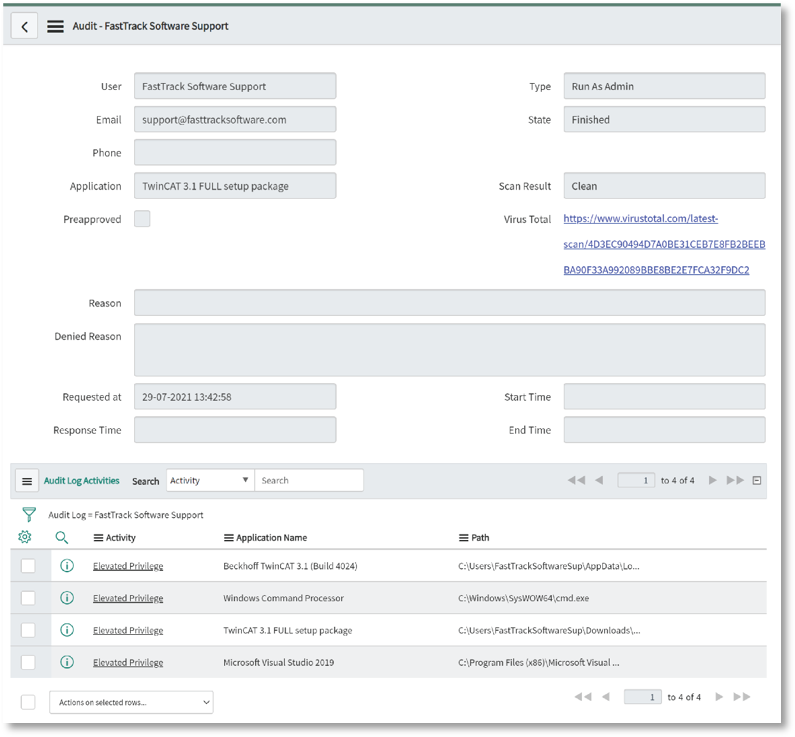Go to previous page in top pager
This screenshot has height=737, width=795.
[599, 480]
